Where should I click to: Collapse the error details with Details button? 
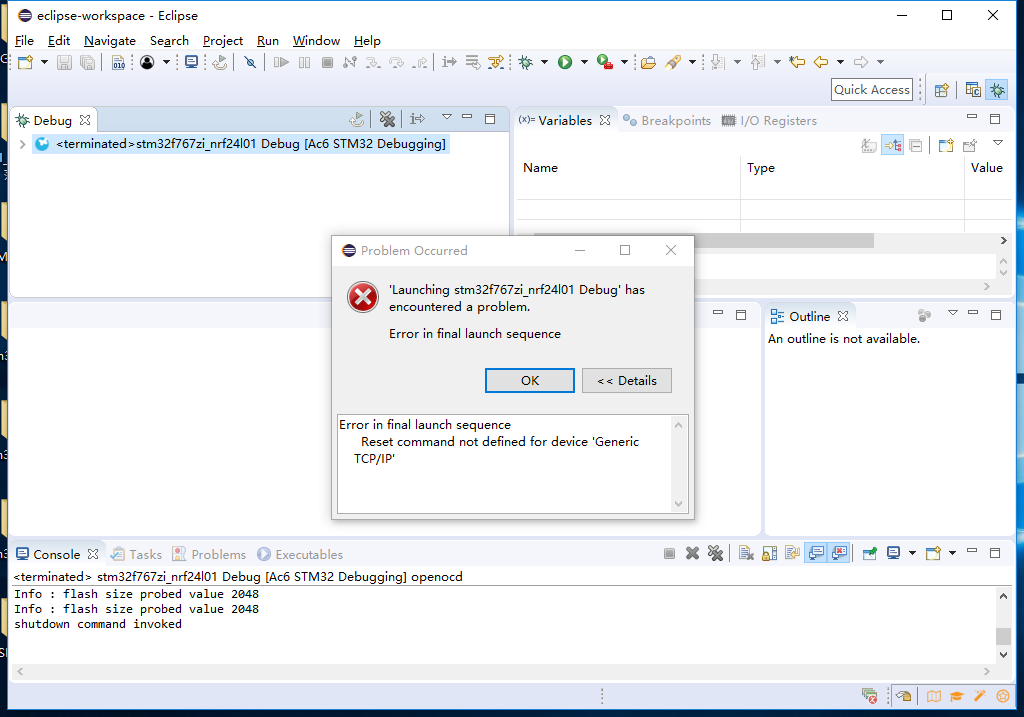point(626,380)
